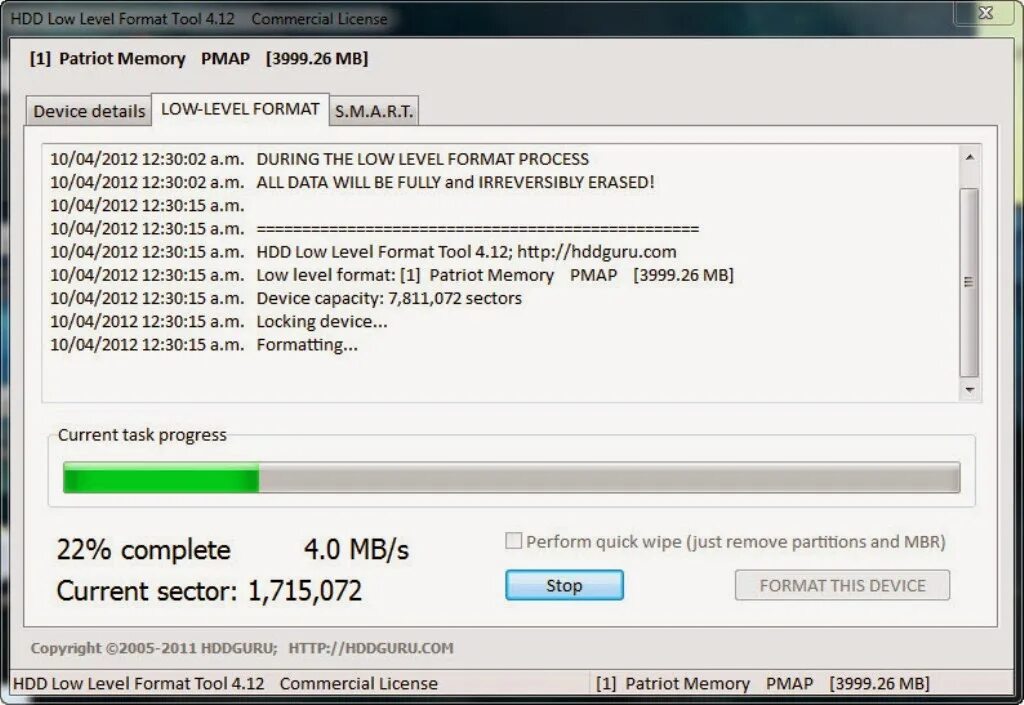Click the current task progress bar
1024x705 pixels.
click(x=511, y=477)
